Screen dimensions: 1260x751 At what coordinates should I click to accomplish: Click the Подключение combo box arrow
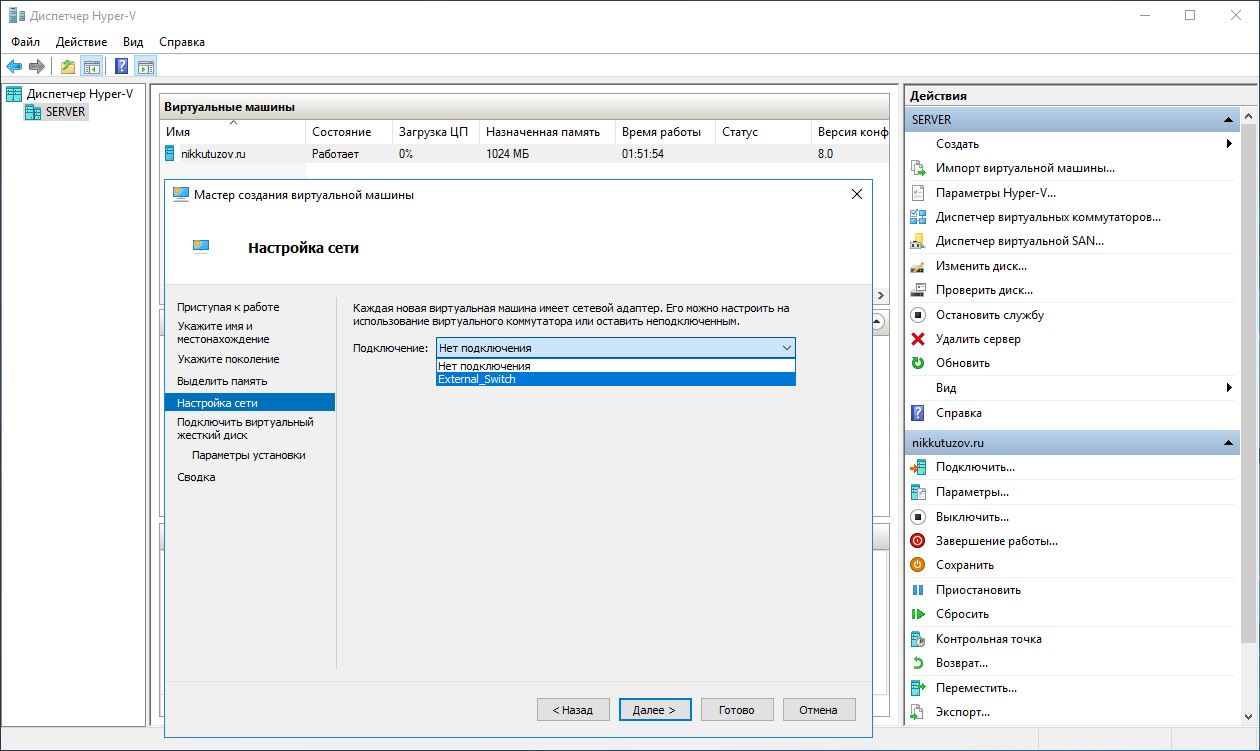tap(786, 348)
